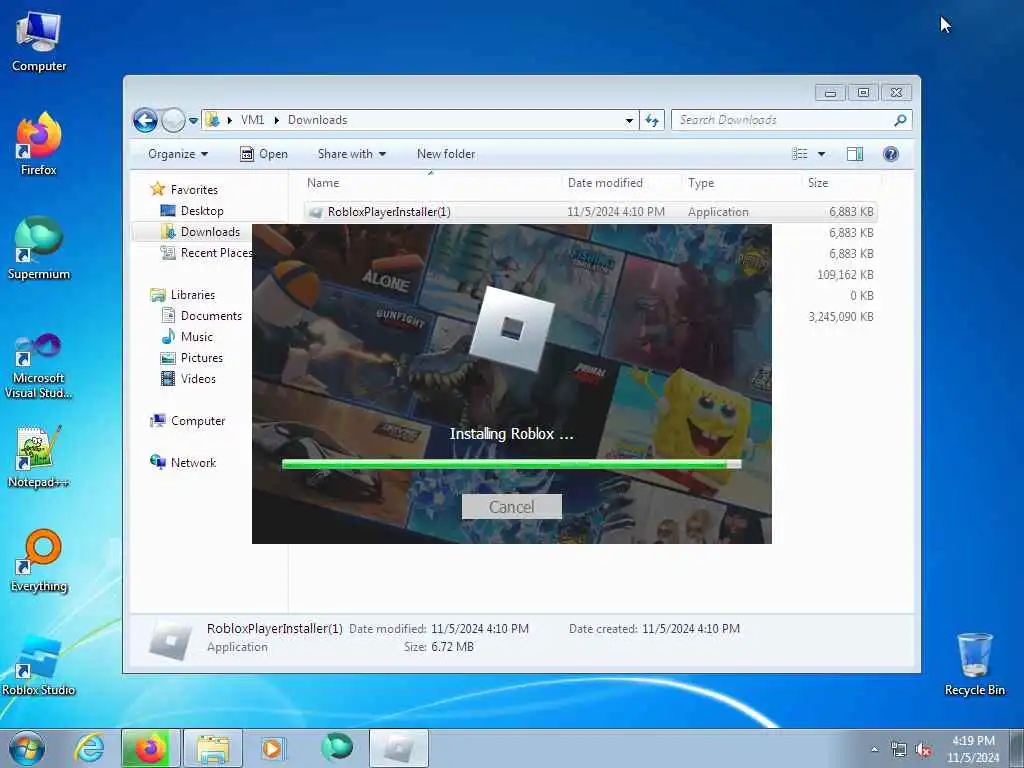Launch Roblox Studio from the desktop
This screenshot has width=1024, height=768.
[x=39, y=665]
